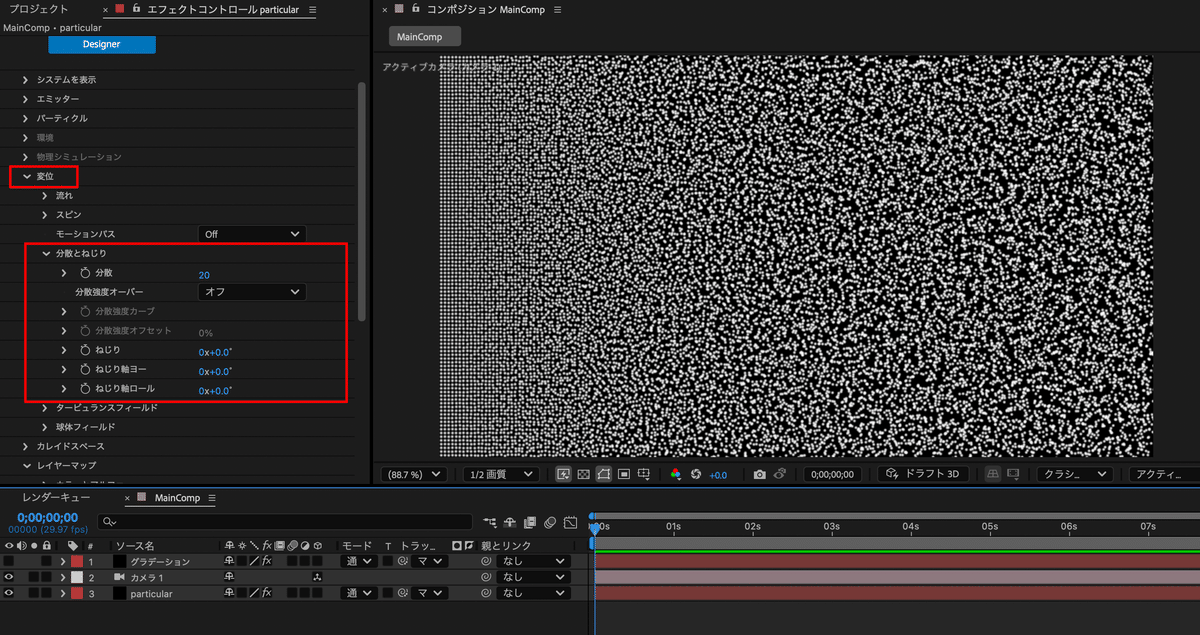Click the red label swatch of the particular layer
Viewport: 1200px width, 635px height.
pos(75,592)
